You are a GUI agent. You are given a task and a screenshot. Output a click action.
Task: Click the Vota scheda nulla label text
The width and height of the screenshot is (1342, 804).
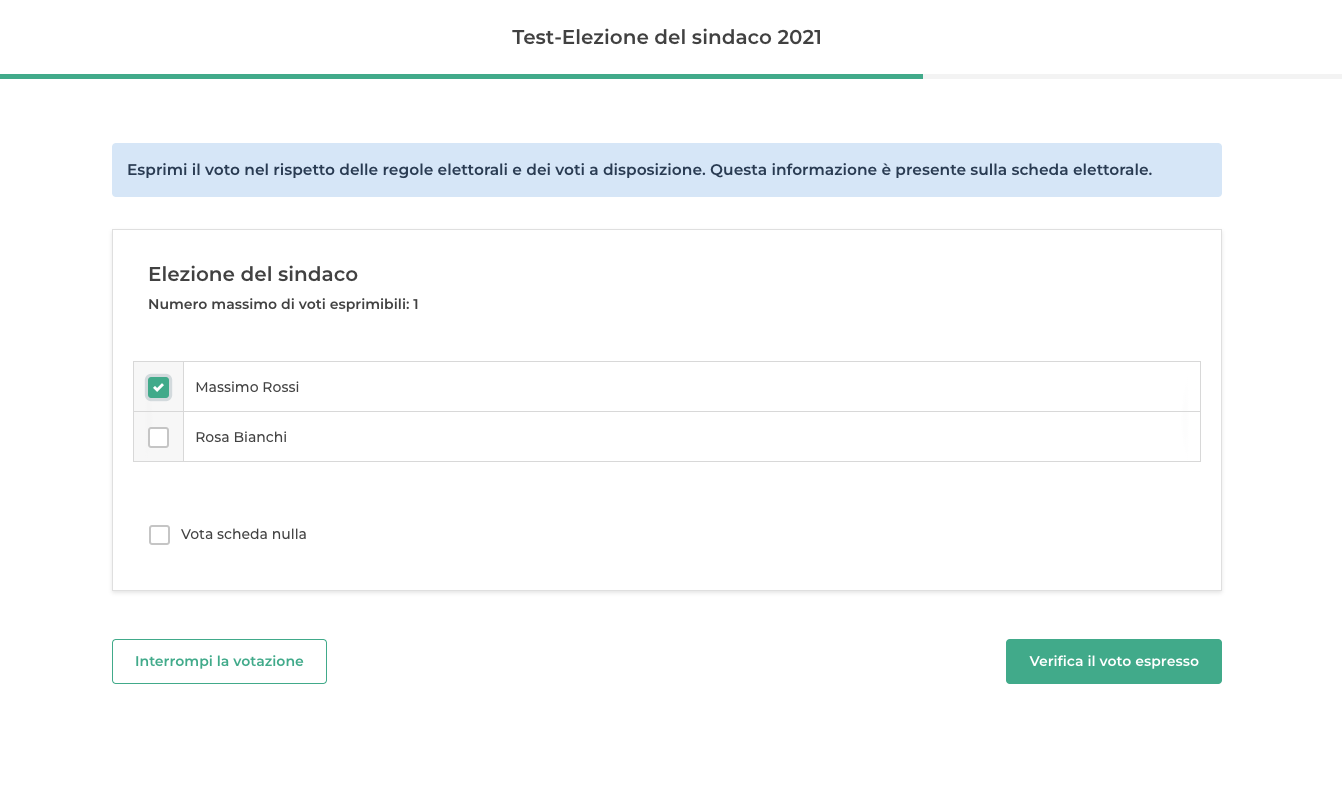tap(244, 535)
